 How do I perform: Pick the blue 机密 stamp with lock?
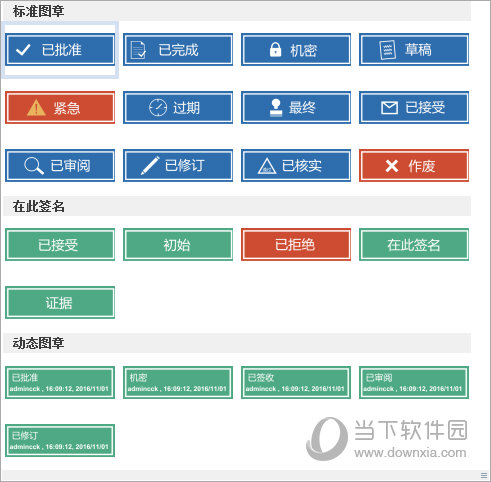coord(296,49)
